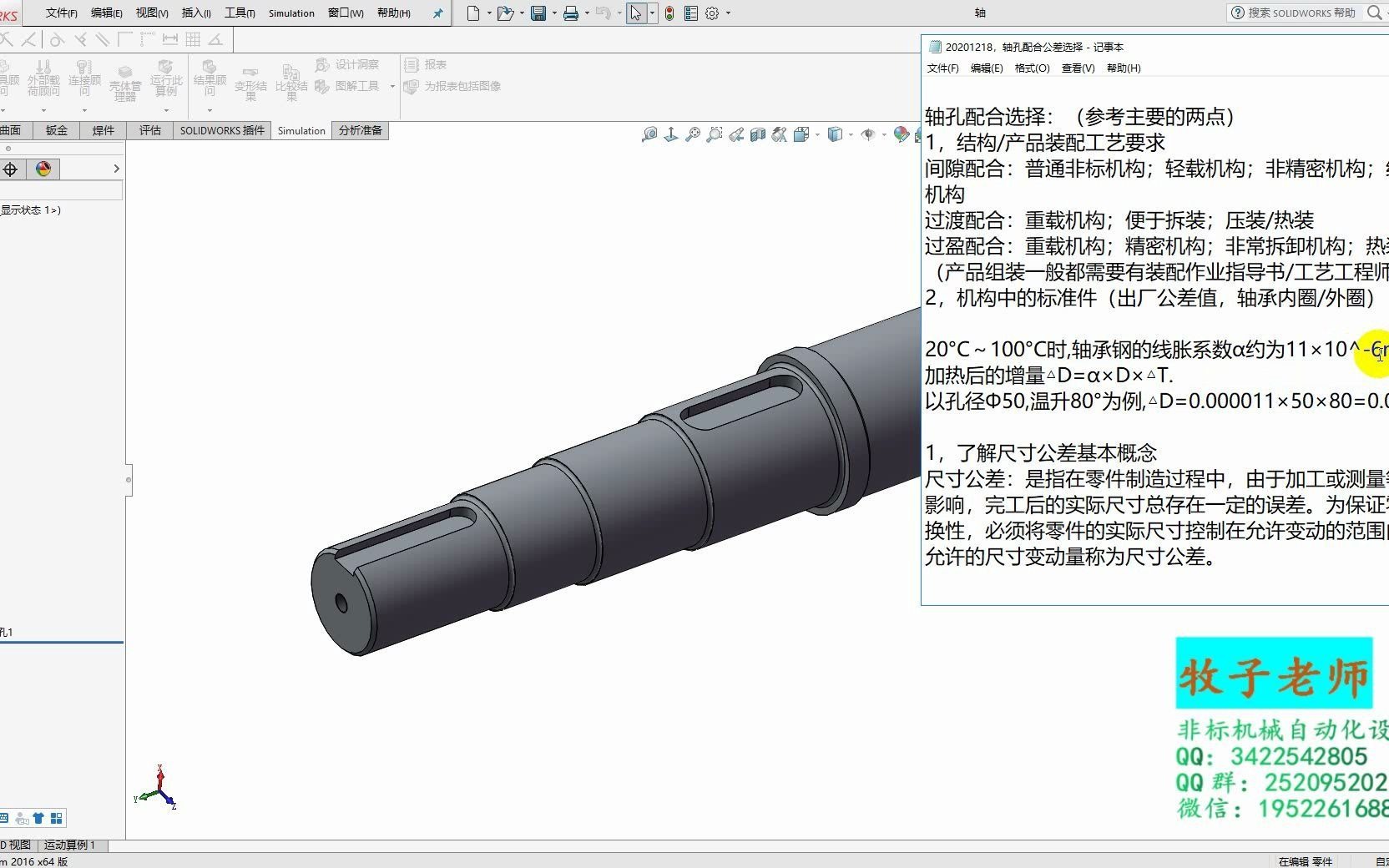Click the 报表 button
The width and height of the screenshot is (1389, 868).
click(x=426, y=64)
